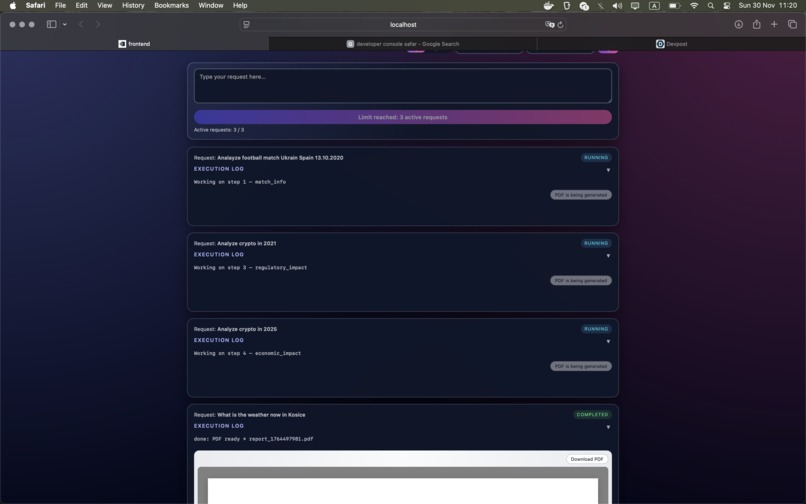Show Safari downloads
This screenshot has height=504, width=806.
pos(739,24)
